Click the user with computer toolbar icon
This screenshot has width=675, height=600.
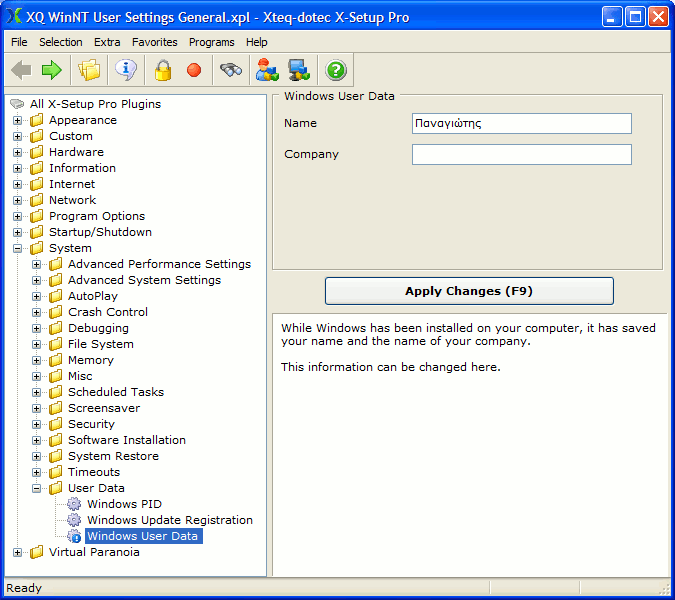pyautogui.click(x=267, y=70)
